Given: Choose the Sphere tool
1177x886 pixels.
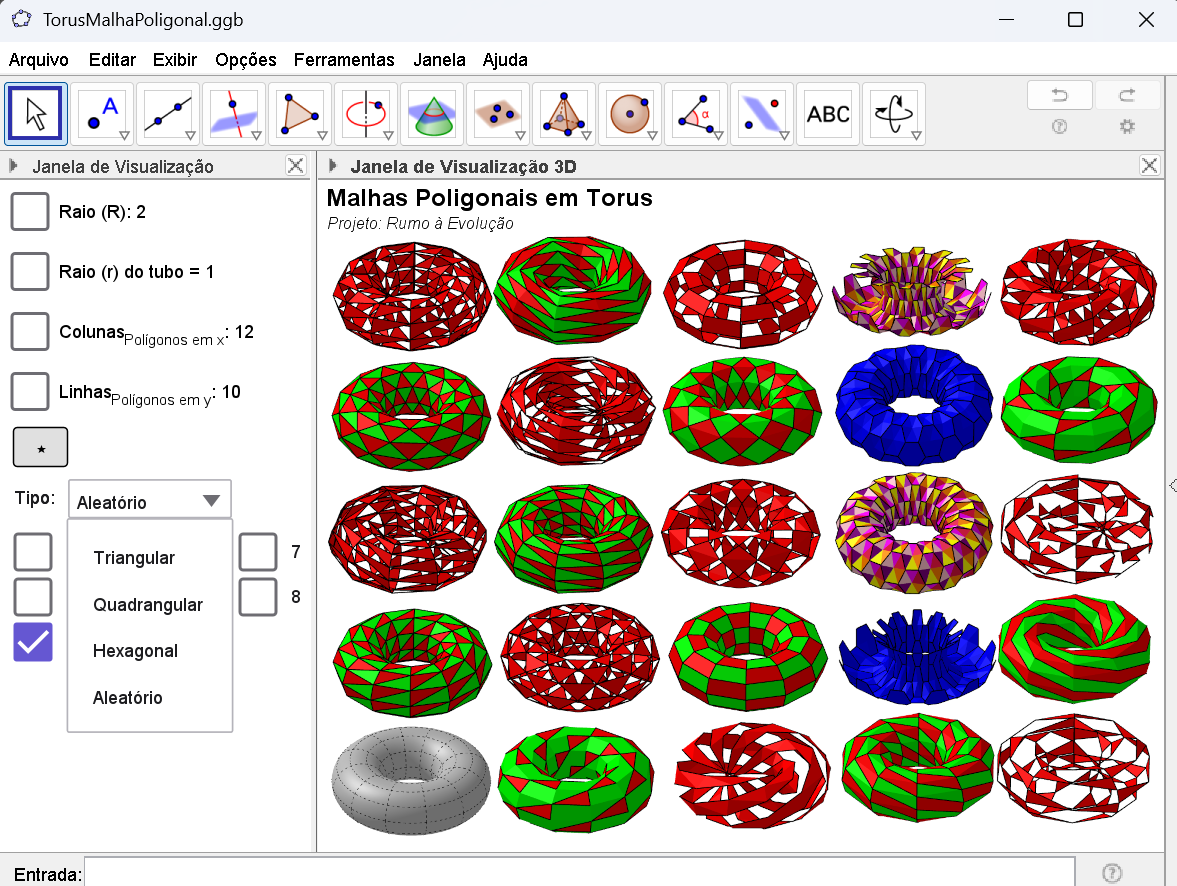Looking at the screenshot, I should (x=630, y=114).
